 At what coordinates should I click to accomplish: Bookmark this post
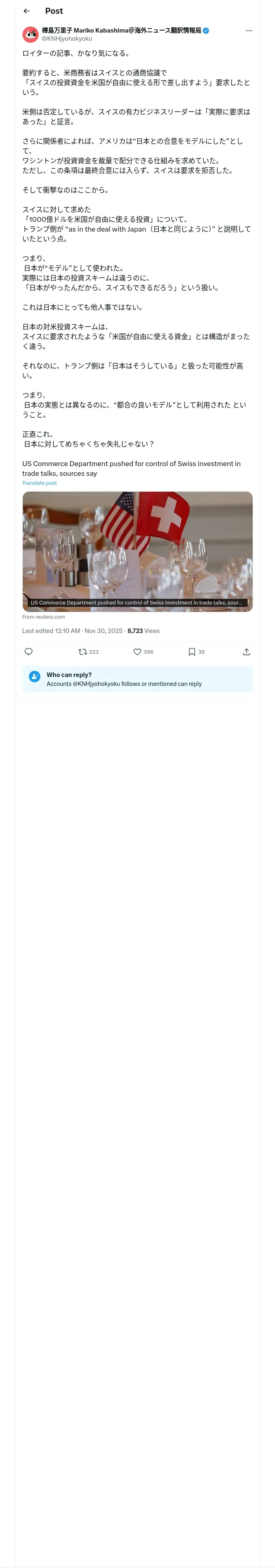[x=192, y=651]
